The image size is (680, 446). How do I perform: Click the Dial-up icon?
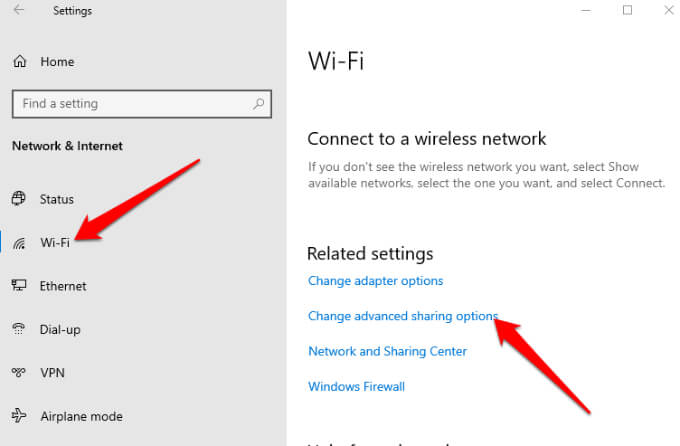pyautogui.click(x=19, y=329)
